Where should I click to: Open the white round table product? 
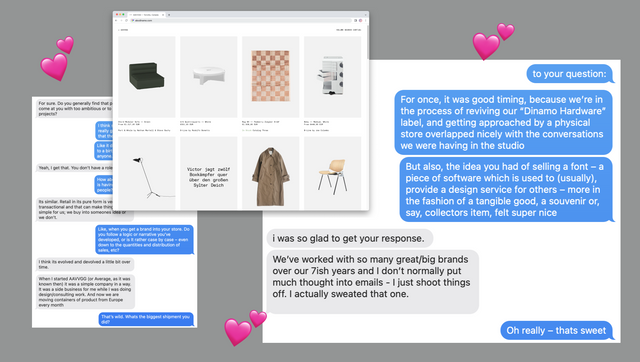[209, 77]
